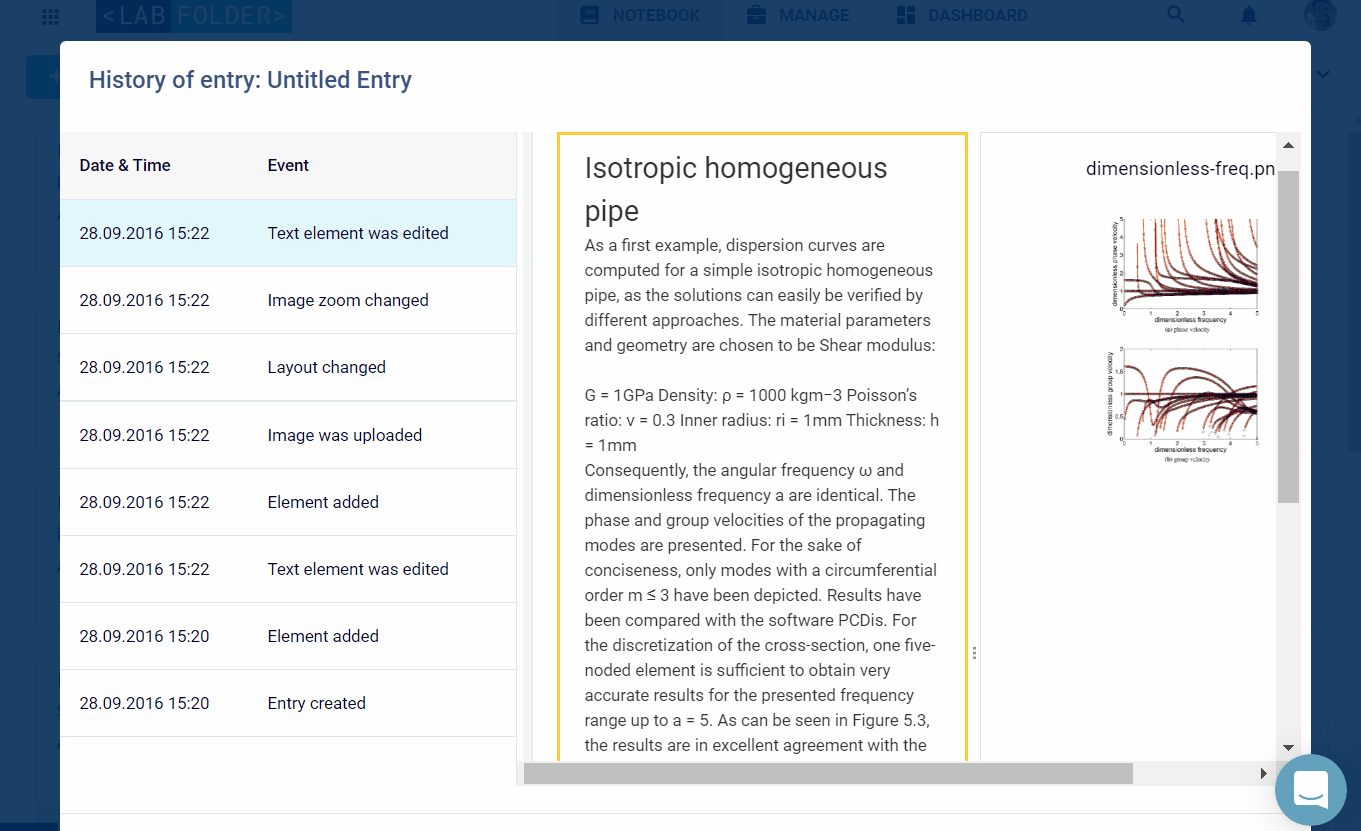Switch to the Dashboard view
The width and height of the screenshot is (1361, 831).
tap(962, 16)
